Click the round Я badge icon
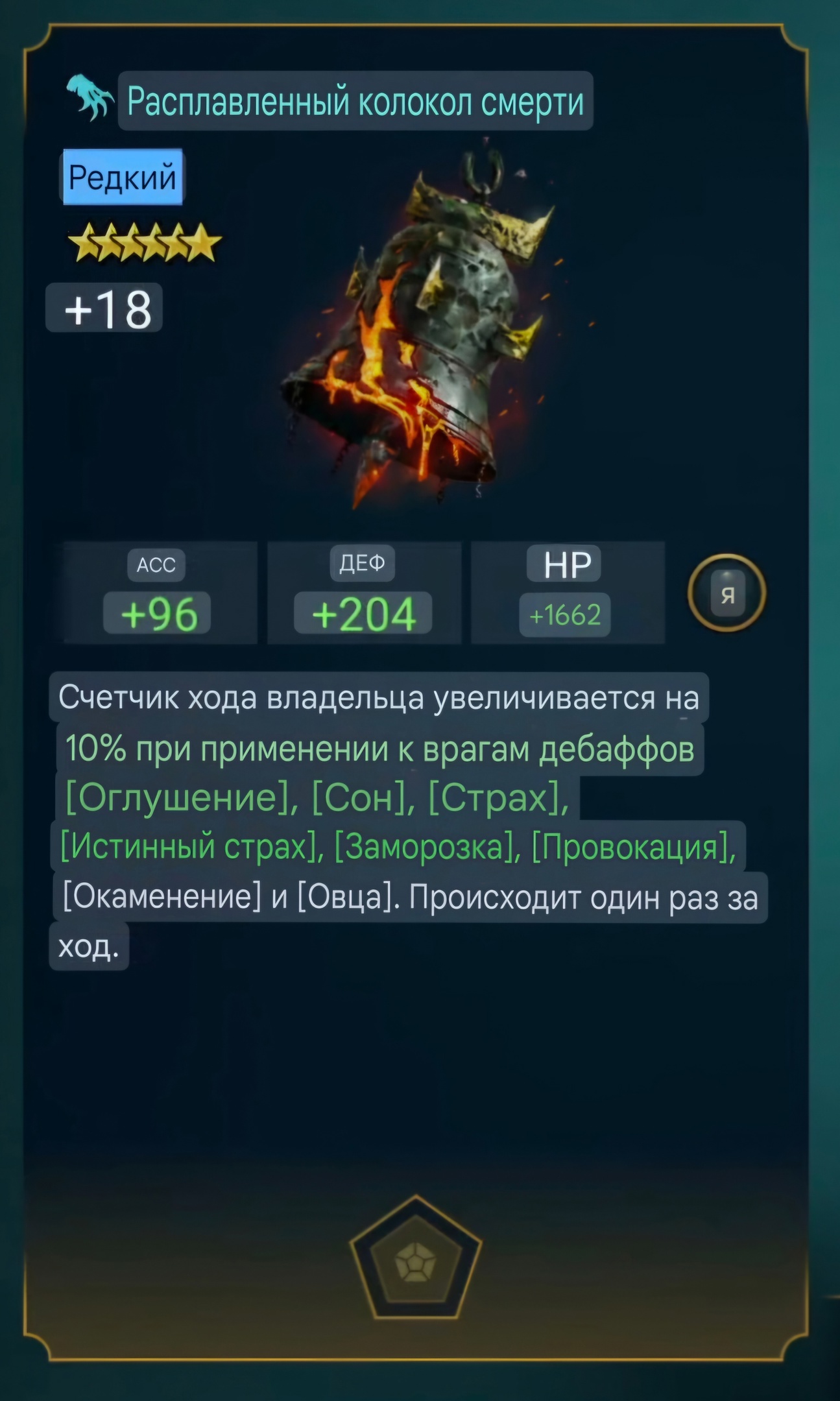 tap(727, 593)
